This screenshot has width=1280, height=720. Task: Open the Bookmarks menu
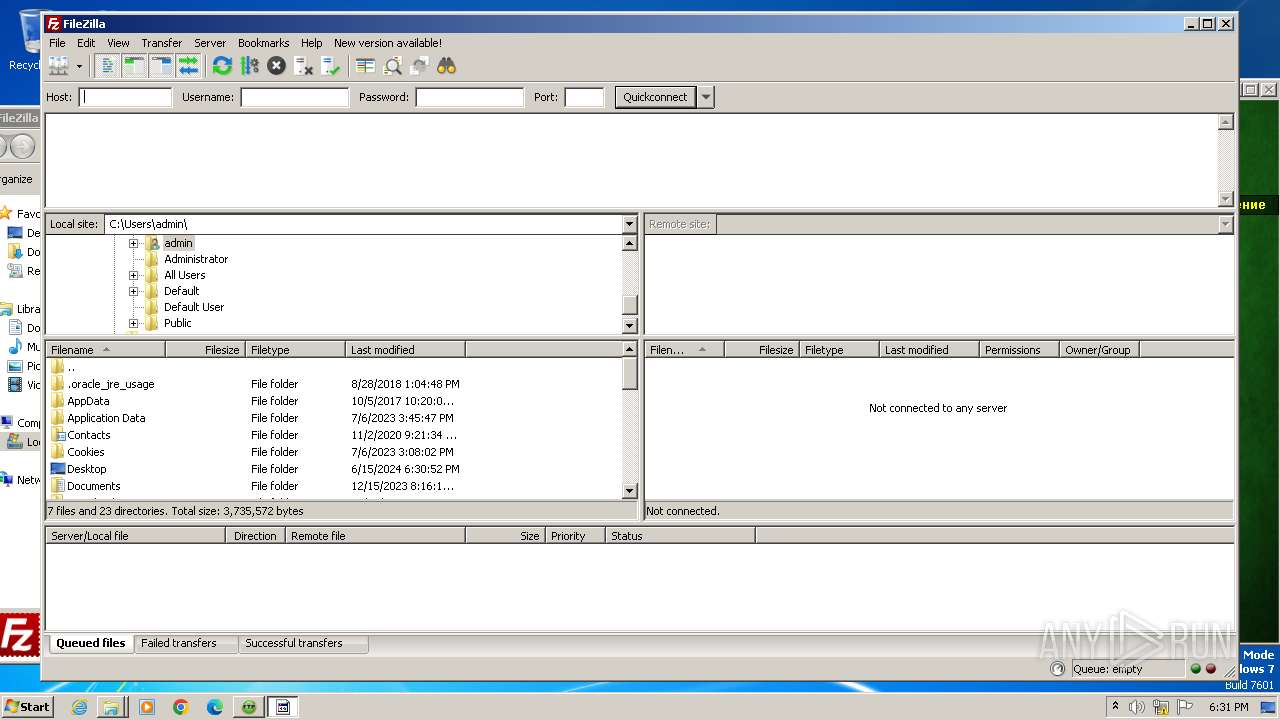[x=263, y=43]
